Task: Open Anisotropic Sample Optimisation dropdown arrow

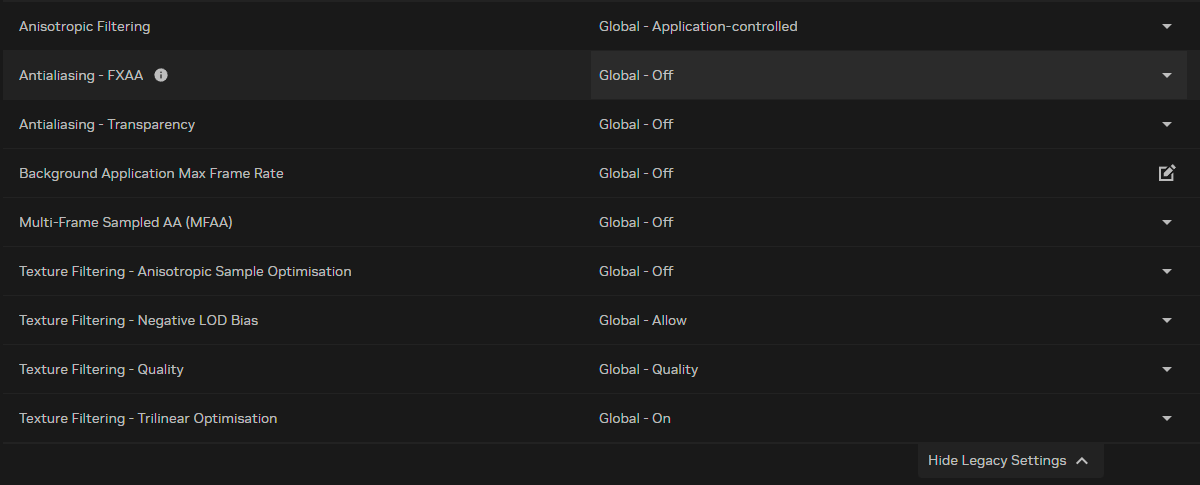Action: (x=1166, y=271)
